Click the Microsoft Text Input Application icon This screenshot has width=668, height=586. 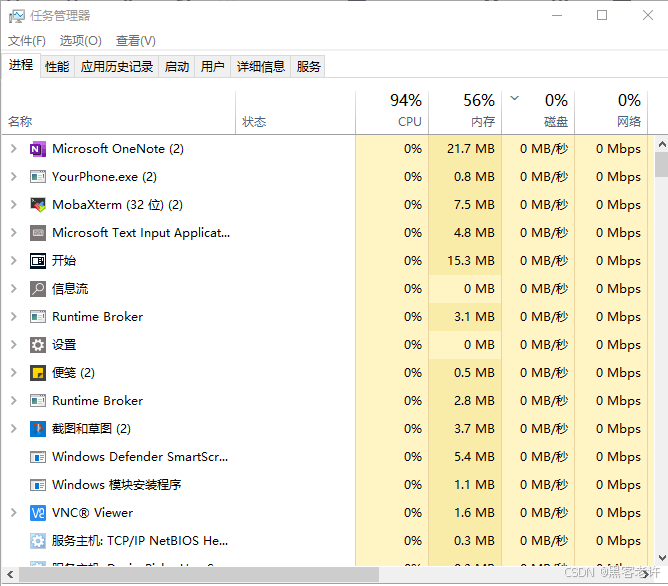click(x=38, y=233)
